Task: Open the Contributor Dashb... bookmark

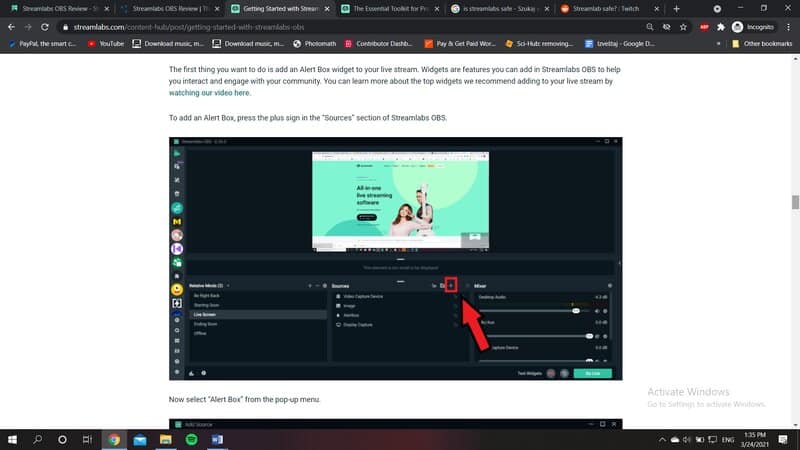Action: click(379, 44)
